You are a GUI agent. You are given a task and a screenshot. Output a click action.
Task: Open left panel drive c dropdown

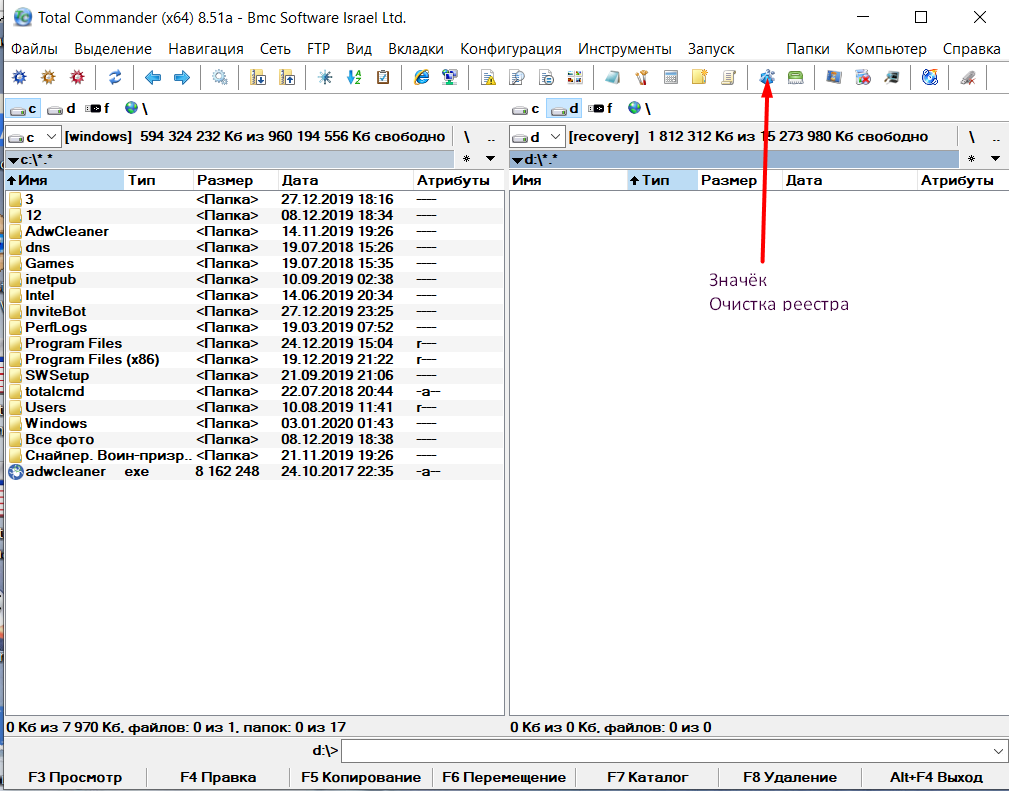point(33,136)
